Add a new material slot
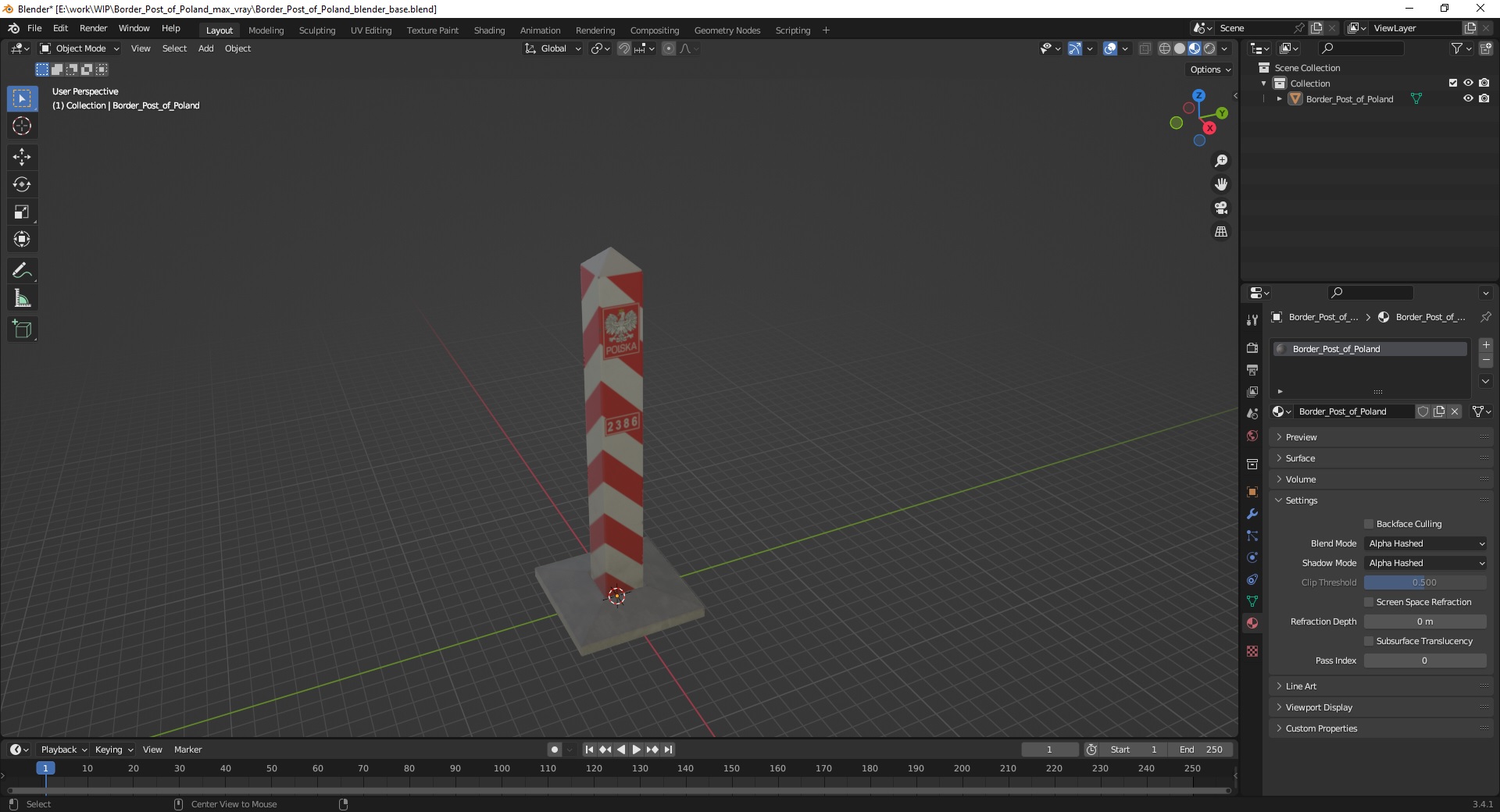1500x812 pixels. tap(1486, 345)
